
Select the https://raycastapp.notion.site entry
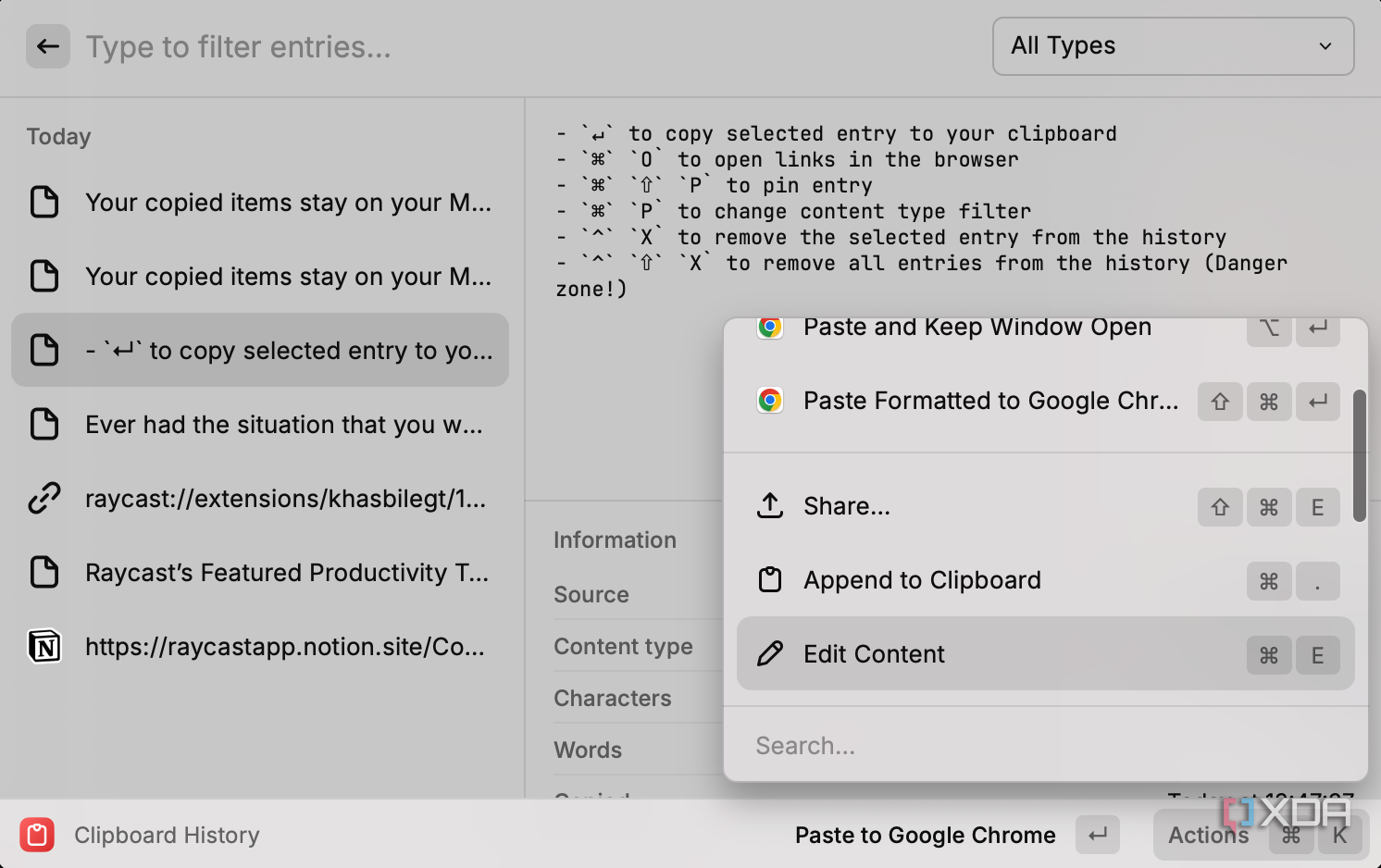click(260, 646)
